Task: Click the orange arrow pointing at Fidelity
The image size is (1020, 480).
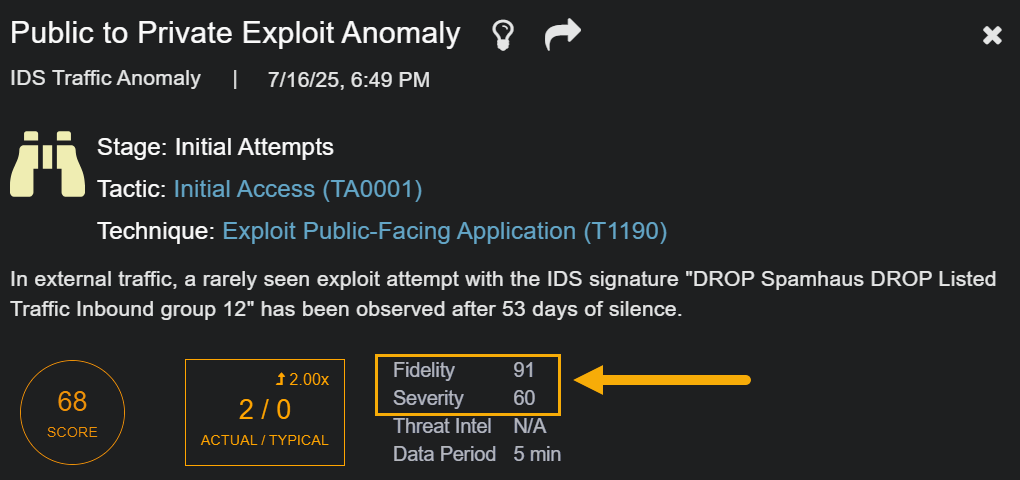Action: coord(664,379)
